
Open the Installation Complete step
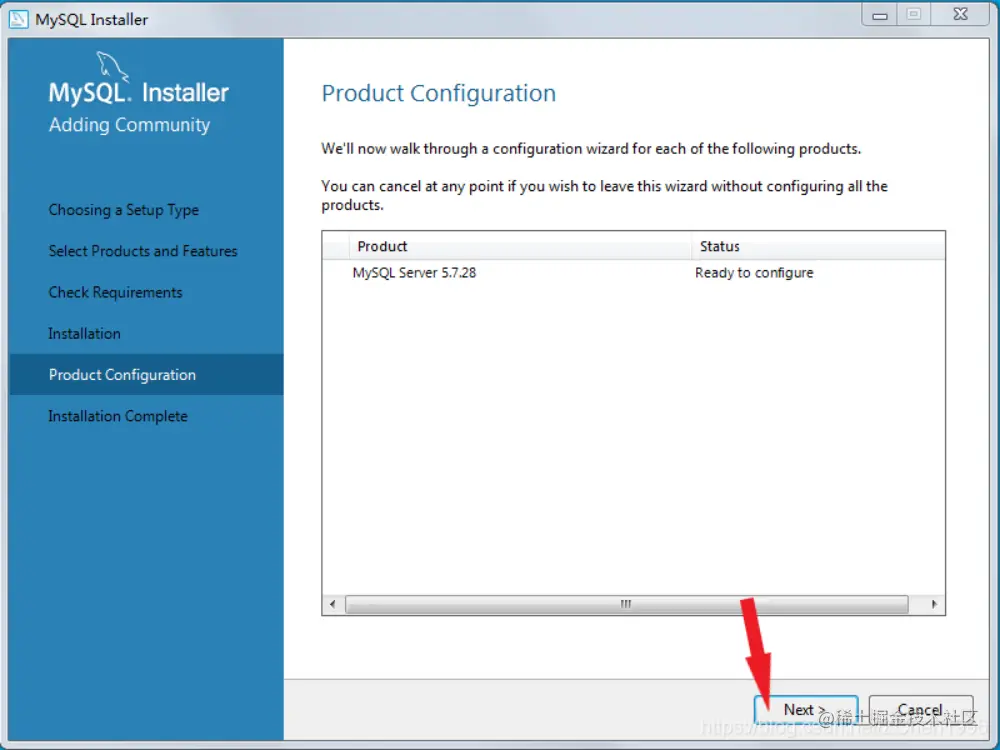[x=118, y=416]
